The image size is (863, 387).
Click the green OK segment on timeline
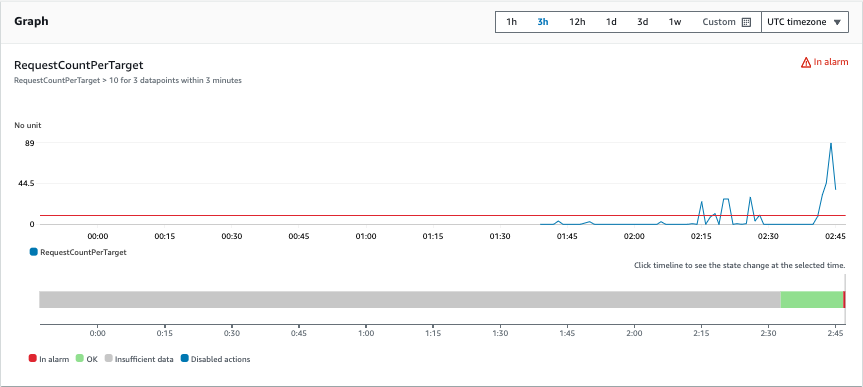point(812,299)
